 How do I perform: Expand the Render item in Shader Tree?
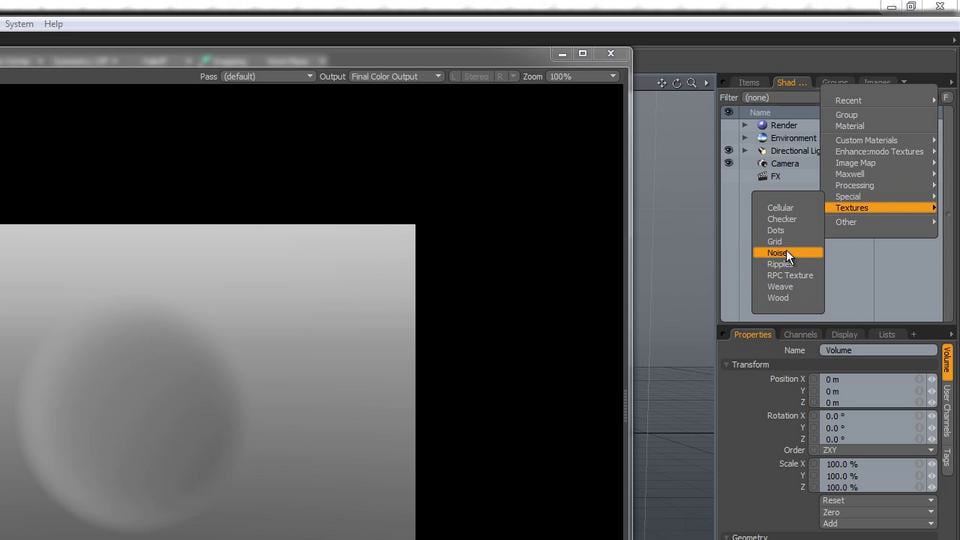745,125
